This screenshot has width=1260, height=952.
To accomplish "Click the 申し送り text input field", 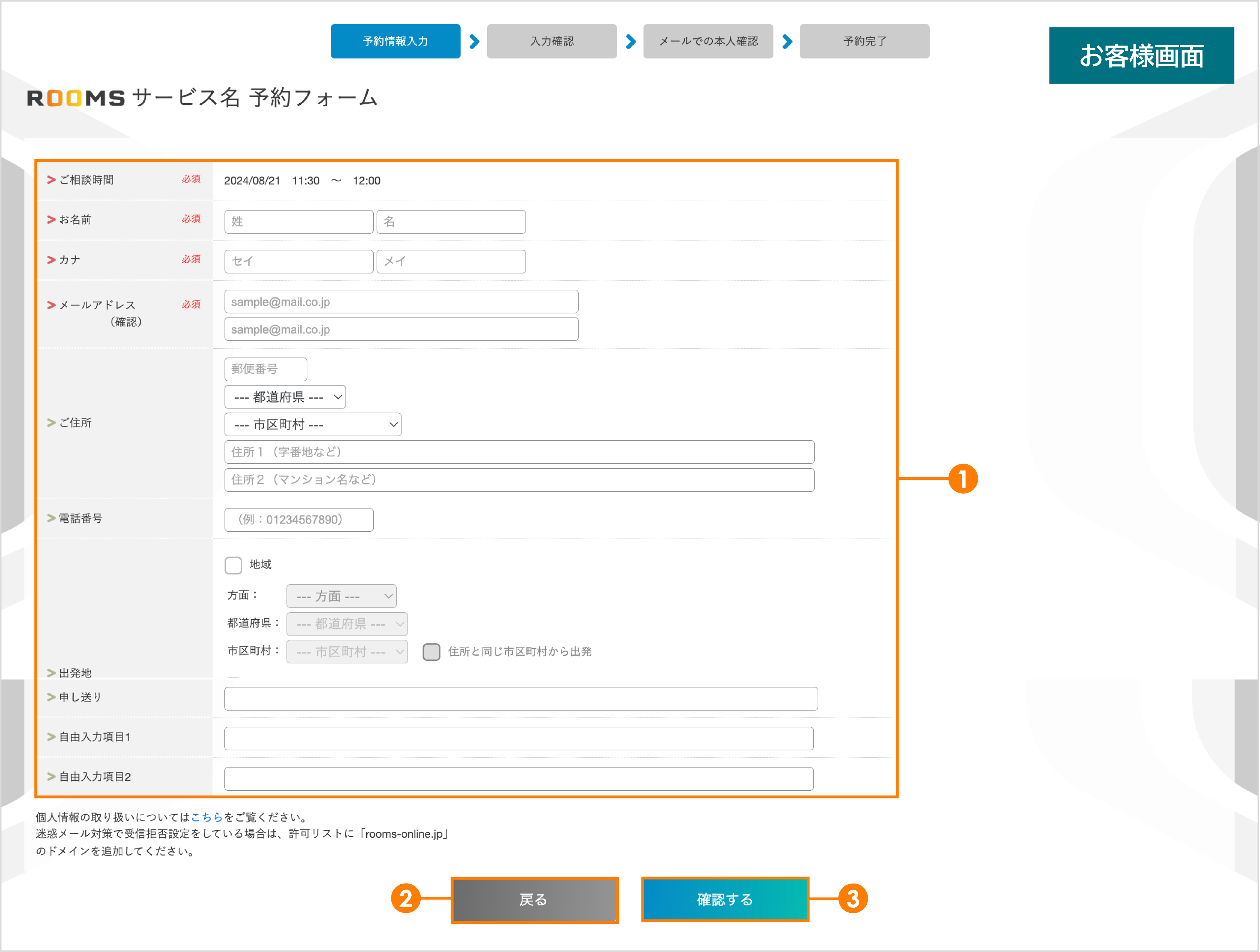I will tap(520, 698).
